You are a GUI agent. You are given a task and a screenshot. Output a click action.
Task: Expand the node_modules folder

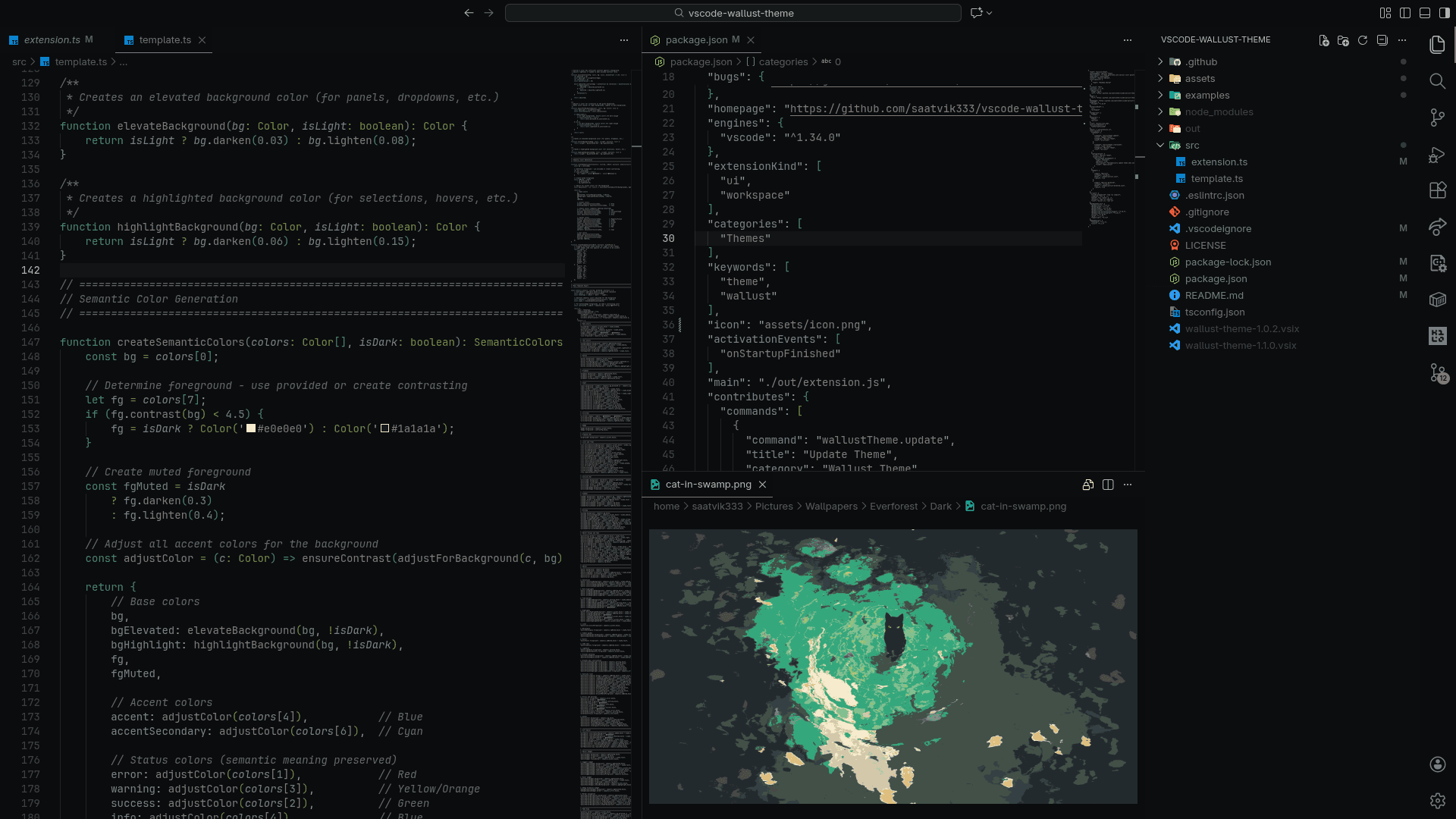pos(1160,111)
